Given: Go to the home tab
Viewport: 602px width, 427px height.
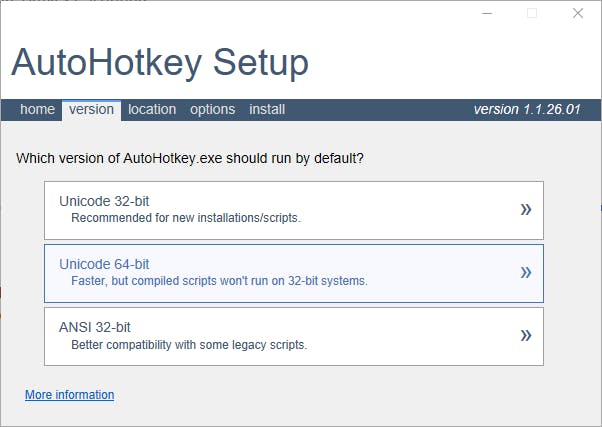Looking at the screenshot, I should coord(37,110).
